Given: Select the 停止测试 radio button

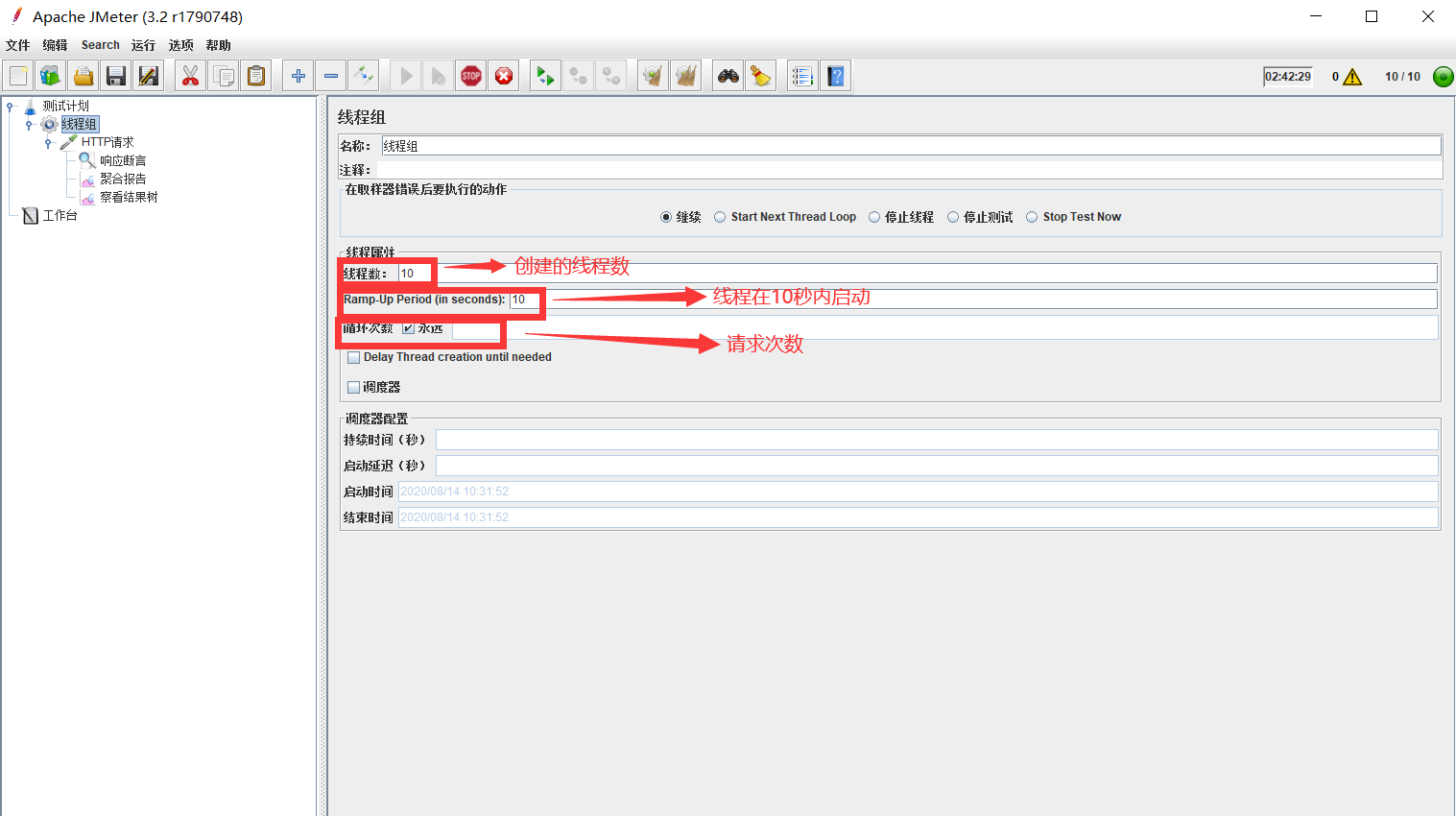Looking at the screenshot, I should [953, 217].
